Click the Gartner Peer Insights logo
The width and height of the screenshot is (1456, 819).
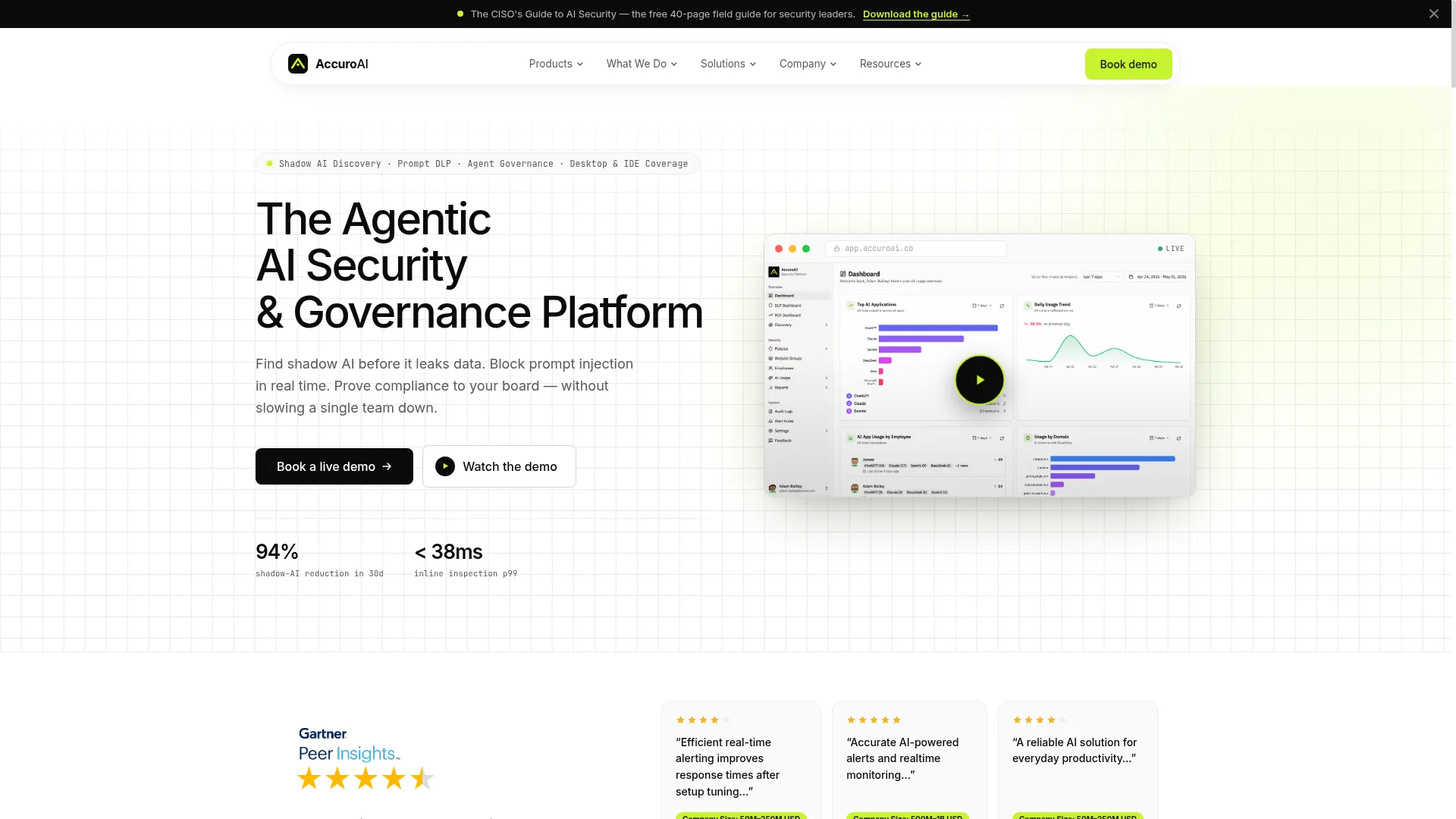pos(349,744)
